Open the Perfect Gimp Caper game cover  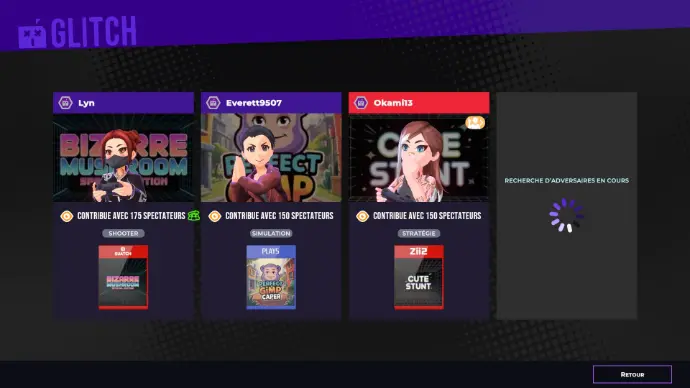point(271,277)
